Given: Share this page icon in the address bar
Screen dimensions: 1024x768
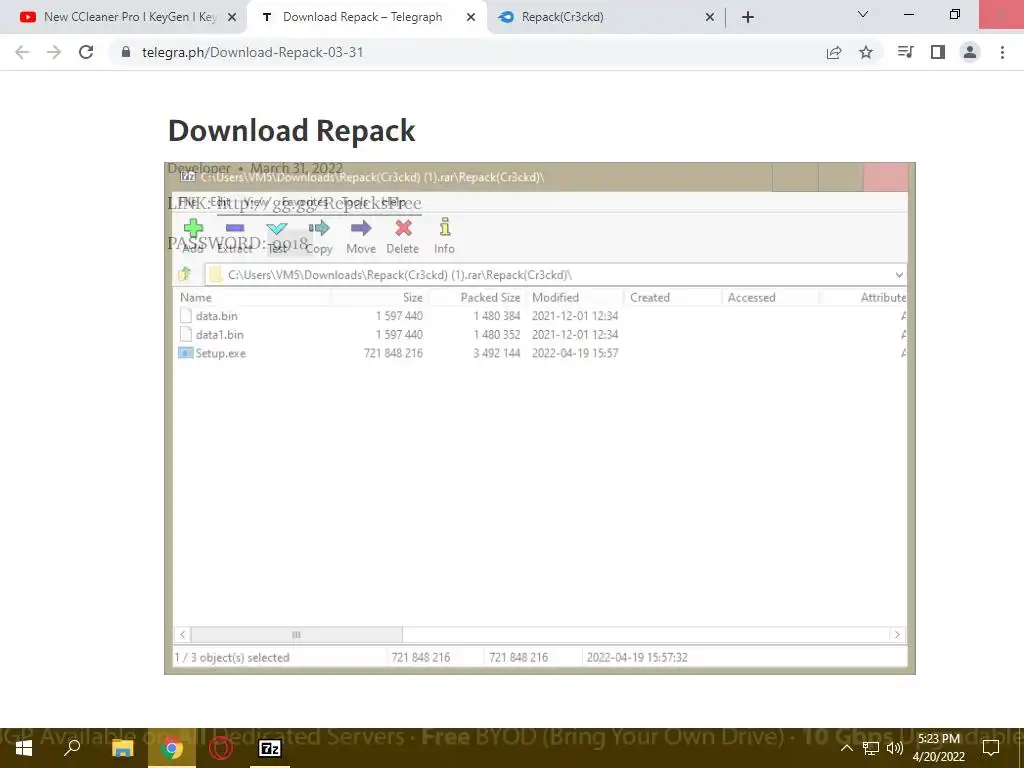Looking at the screenshot, I should (x=834, y=53).
